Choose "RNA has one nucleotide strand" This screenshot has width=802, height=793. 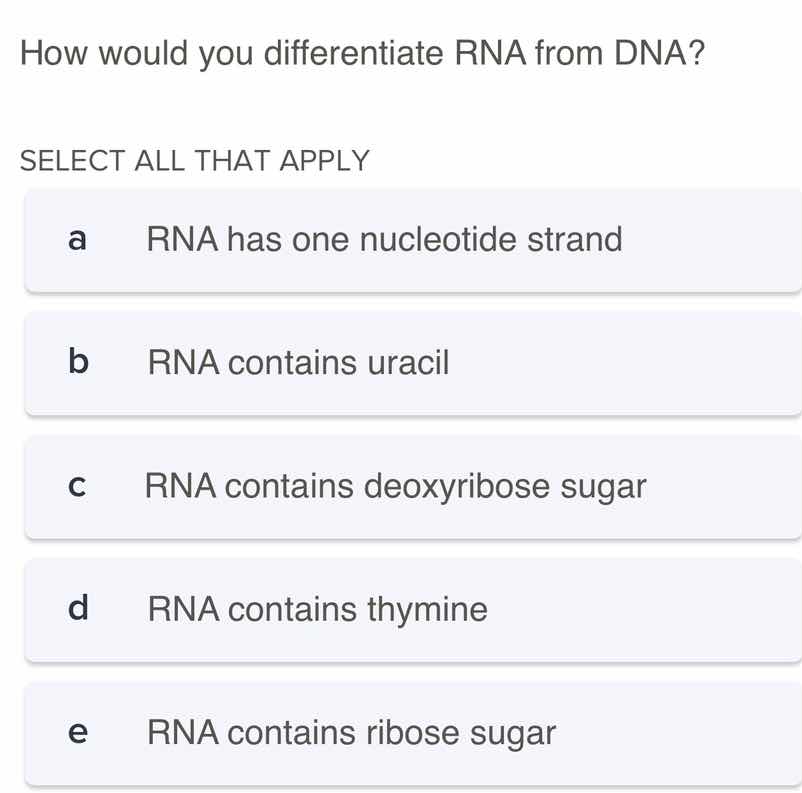pyautogui.click(x=385, y=238)
